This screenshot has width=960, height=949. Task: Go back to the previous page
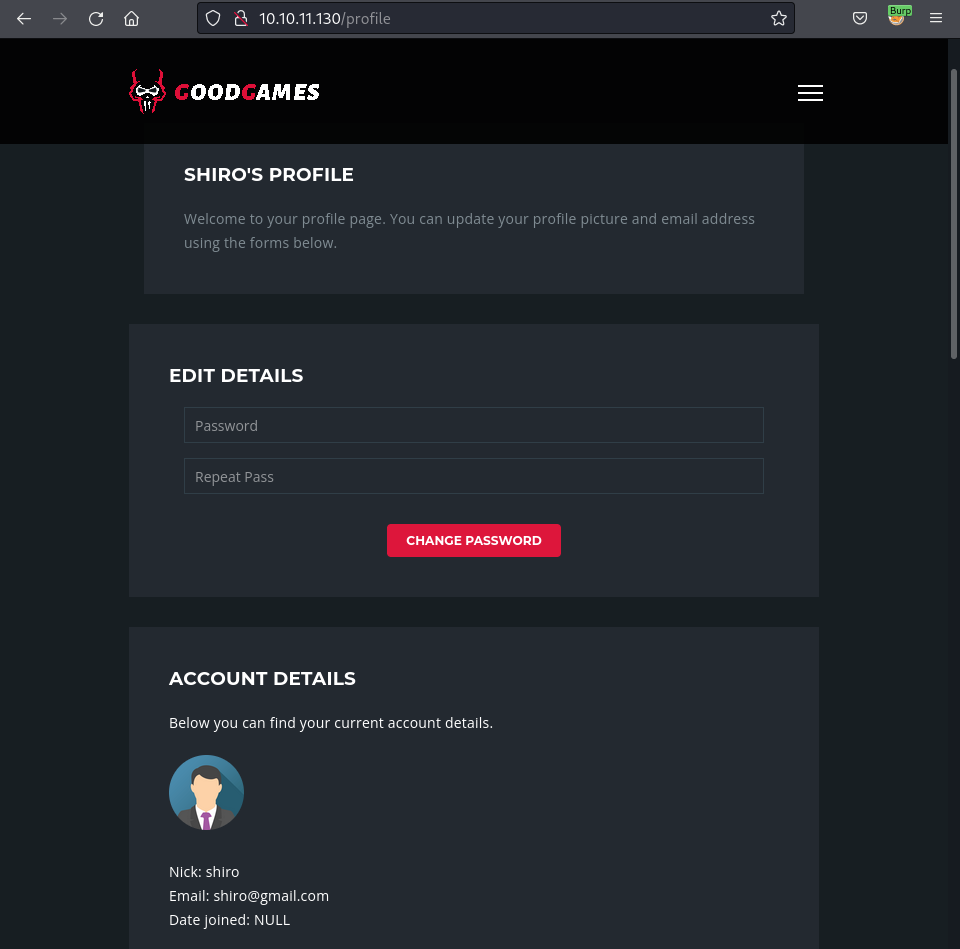[24, 18]
